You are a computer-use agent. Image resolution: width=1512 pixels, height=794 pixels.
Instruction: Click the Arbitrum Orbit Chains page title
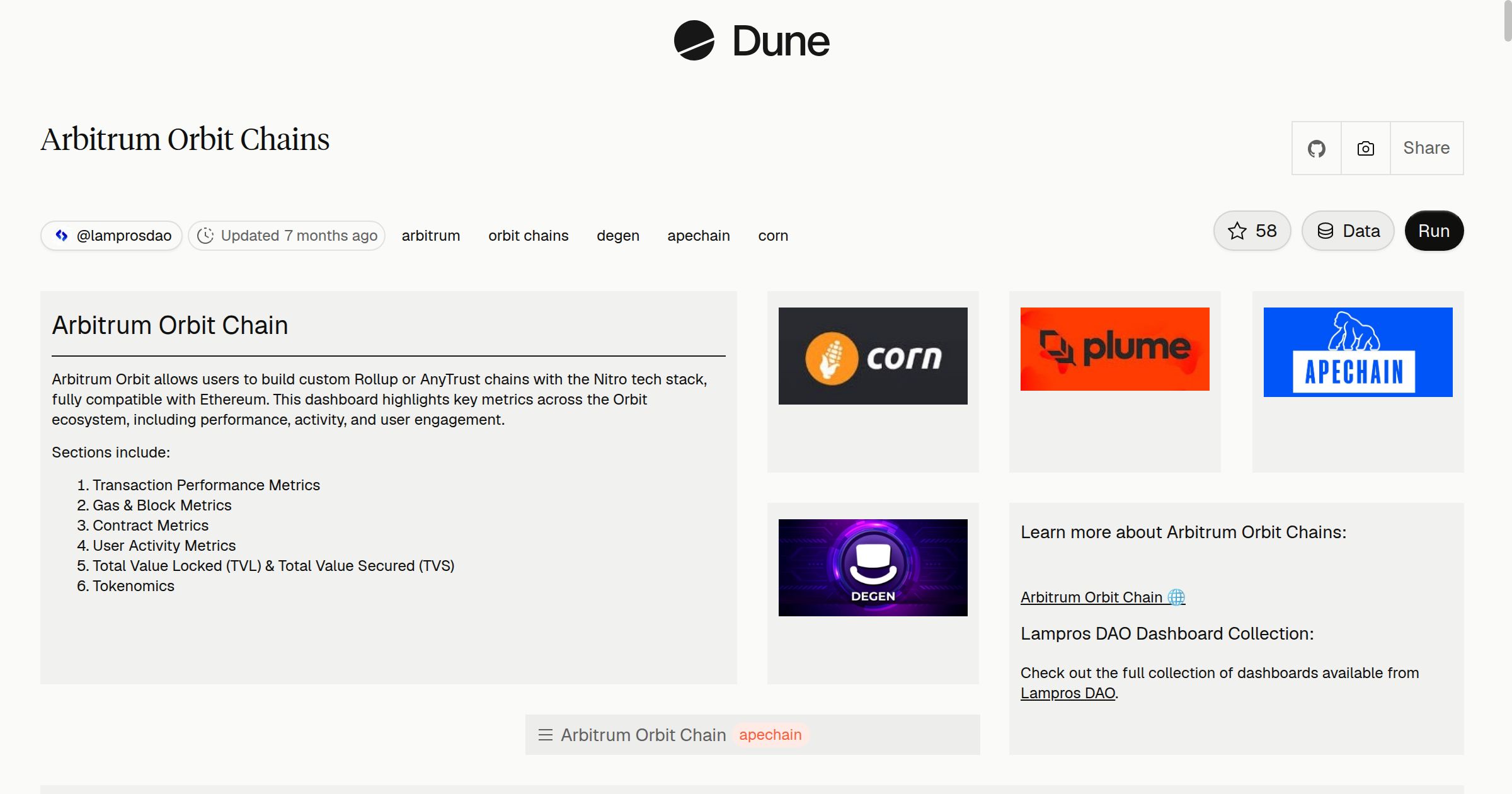click(x=185, y=139)
